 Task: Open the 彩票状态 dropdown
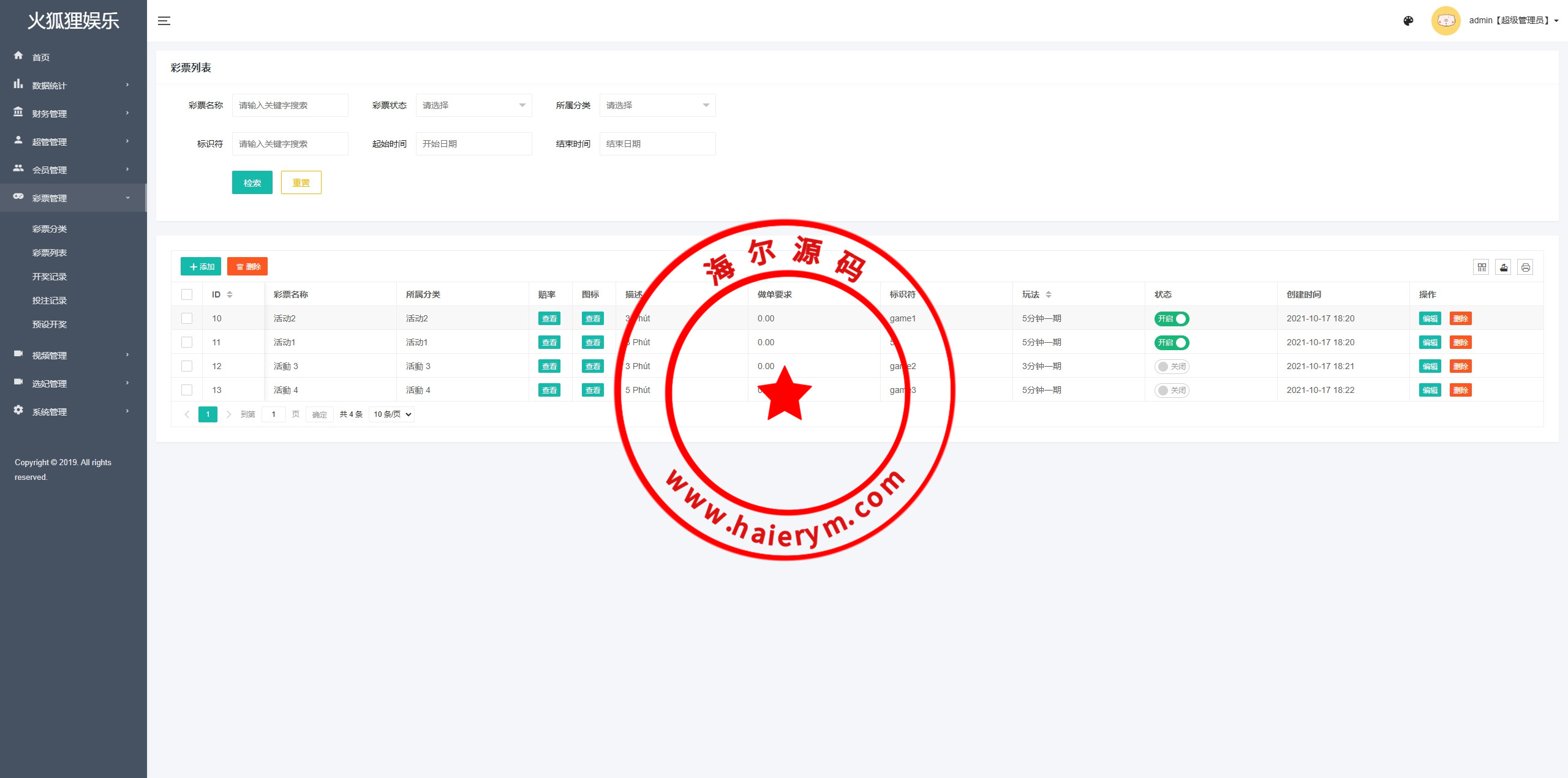[473, 105]
